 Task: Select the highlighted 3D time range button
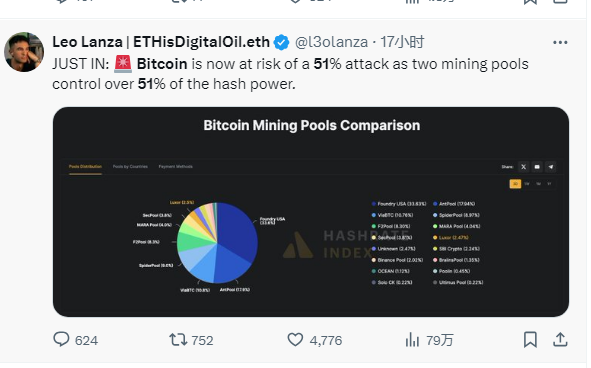click(x=515, y=184)
